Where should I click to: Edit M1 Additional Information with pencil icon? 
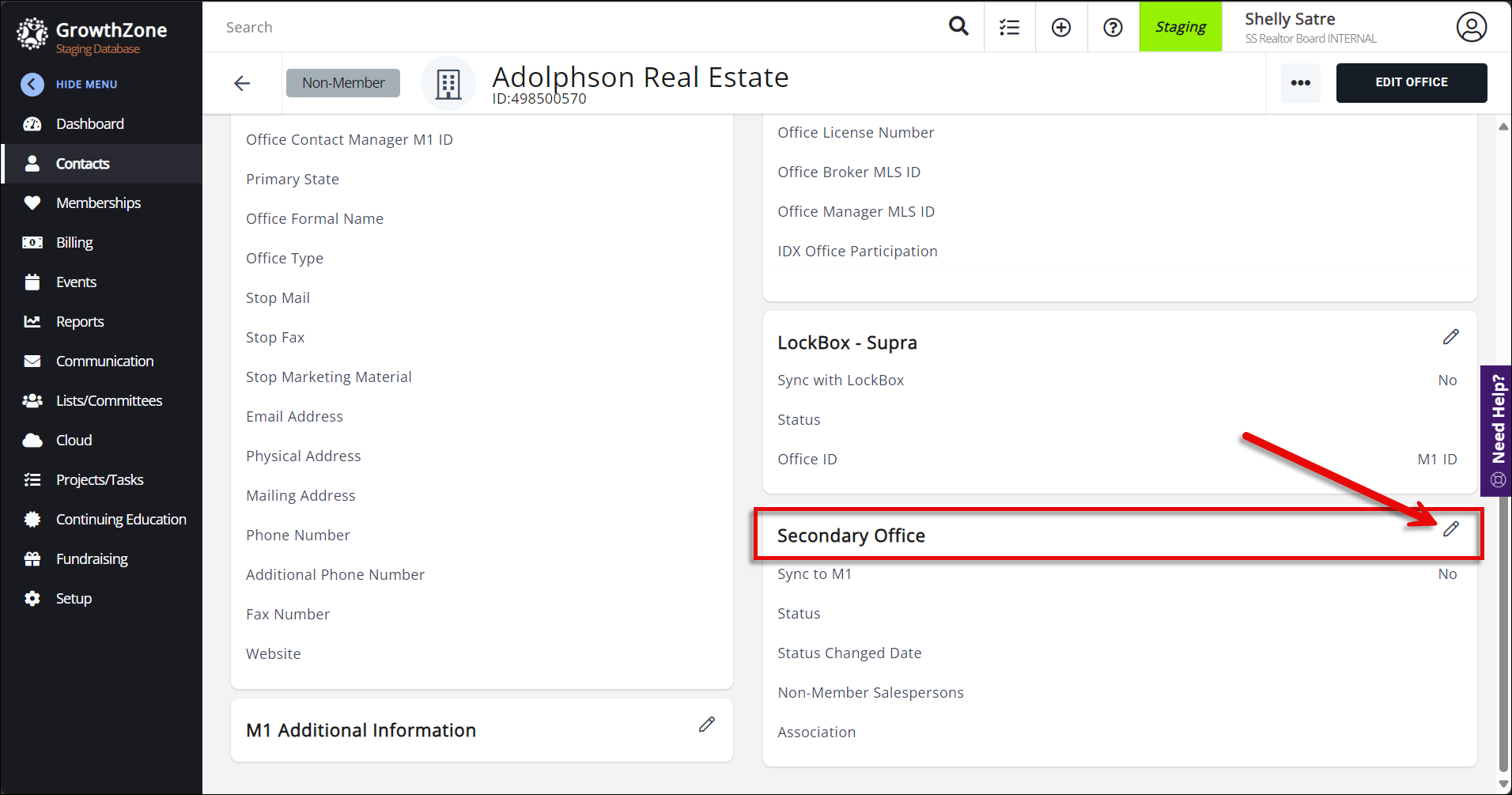[706, 725]
